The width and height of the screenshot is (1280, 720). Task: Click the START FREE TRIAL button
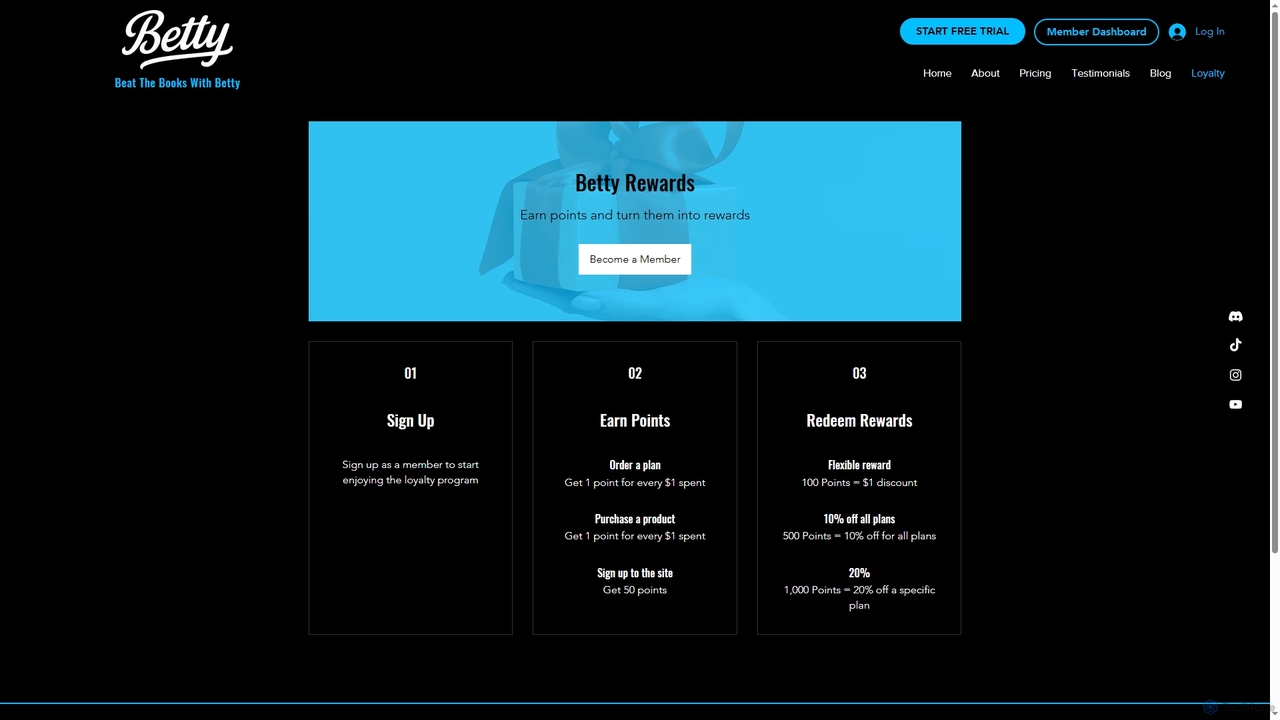[962, 31]
